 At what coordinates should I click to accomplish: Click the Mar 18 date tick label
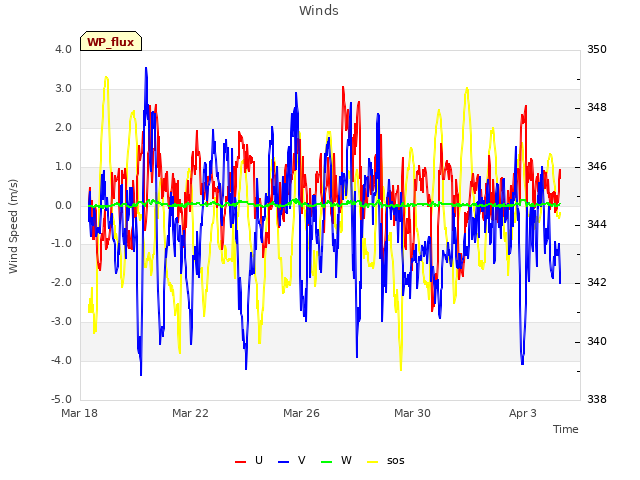pyautogui.click(x=80, y=413)
